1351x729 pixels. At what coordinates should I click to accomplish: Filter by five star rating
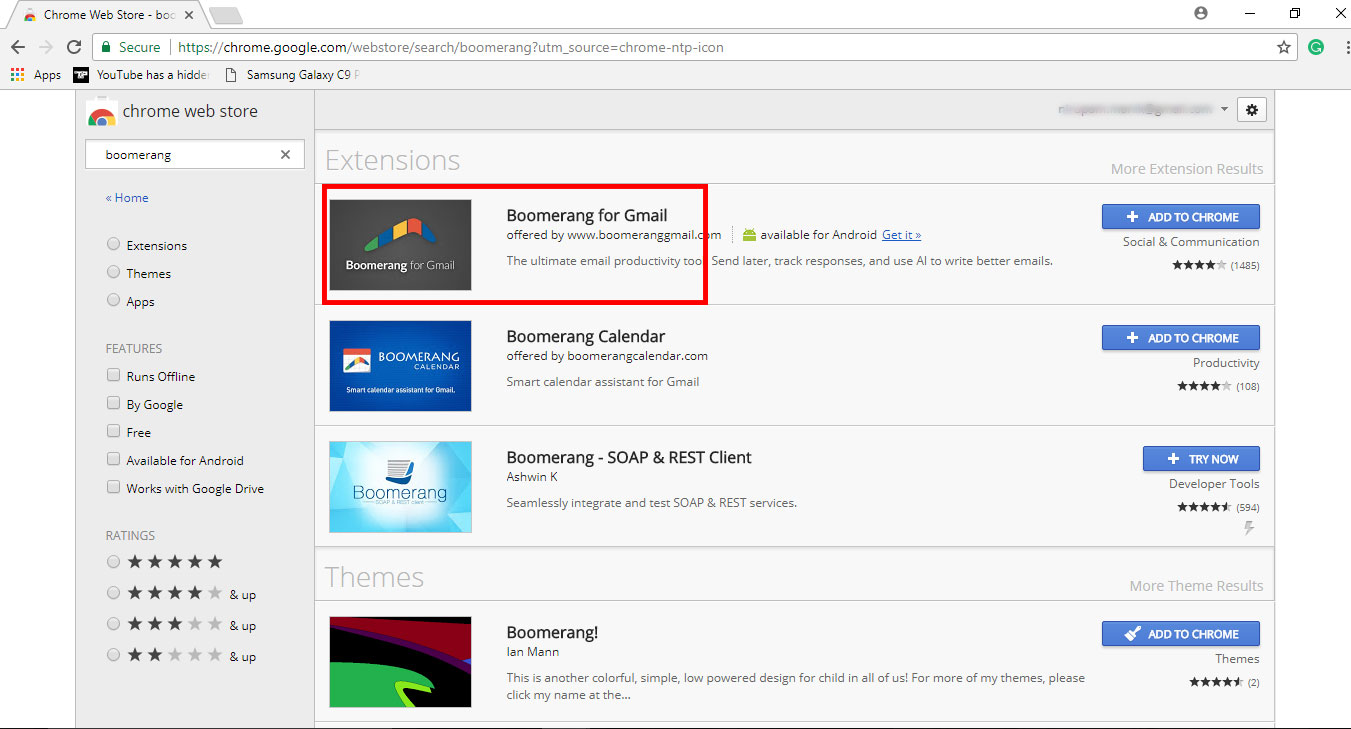tap(113, 562)
